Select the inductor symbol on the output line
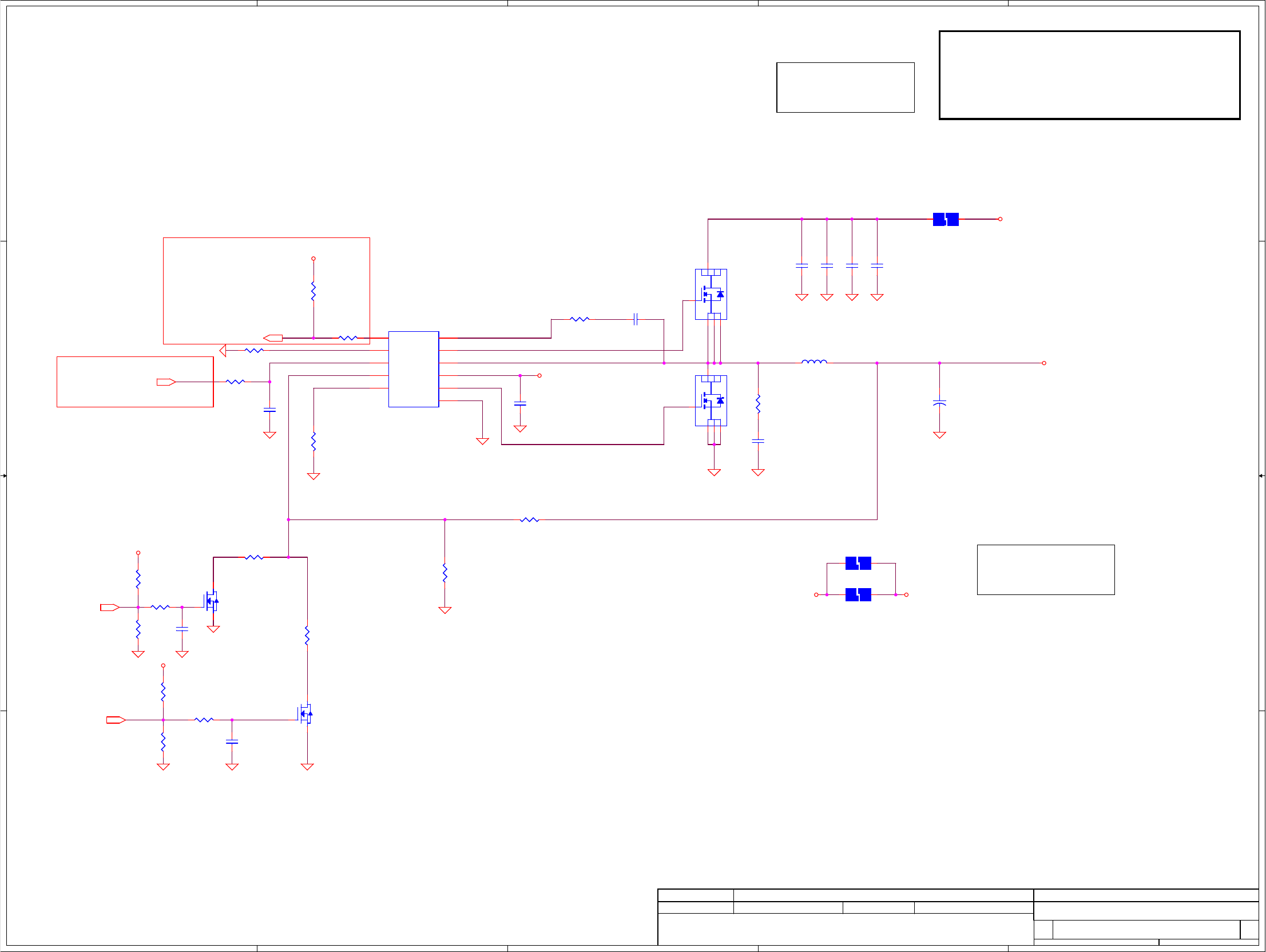Screen dimensions: 1266x952 tap(814, 362)
